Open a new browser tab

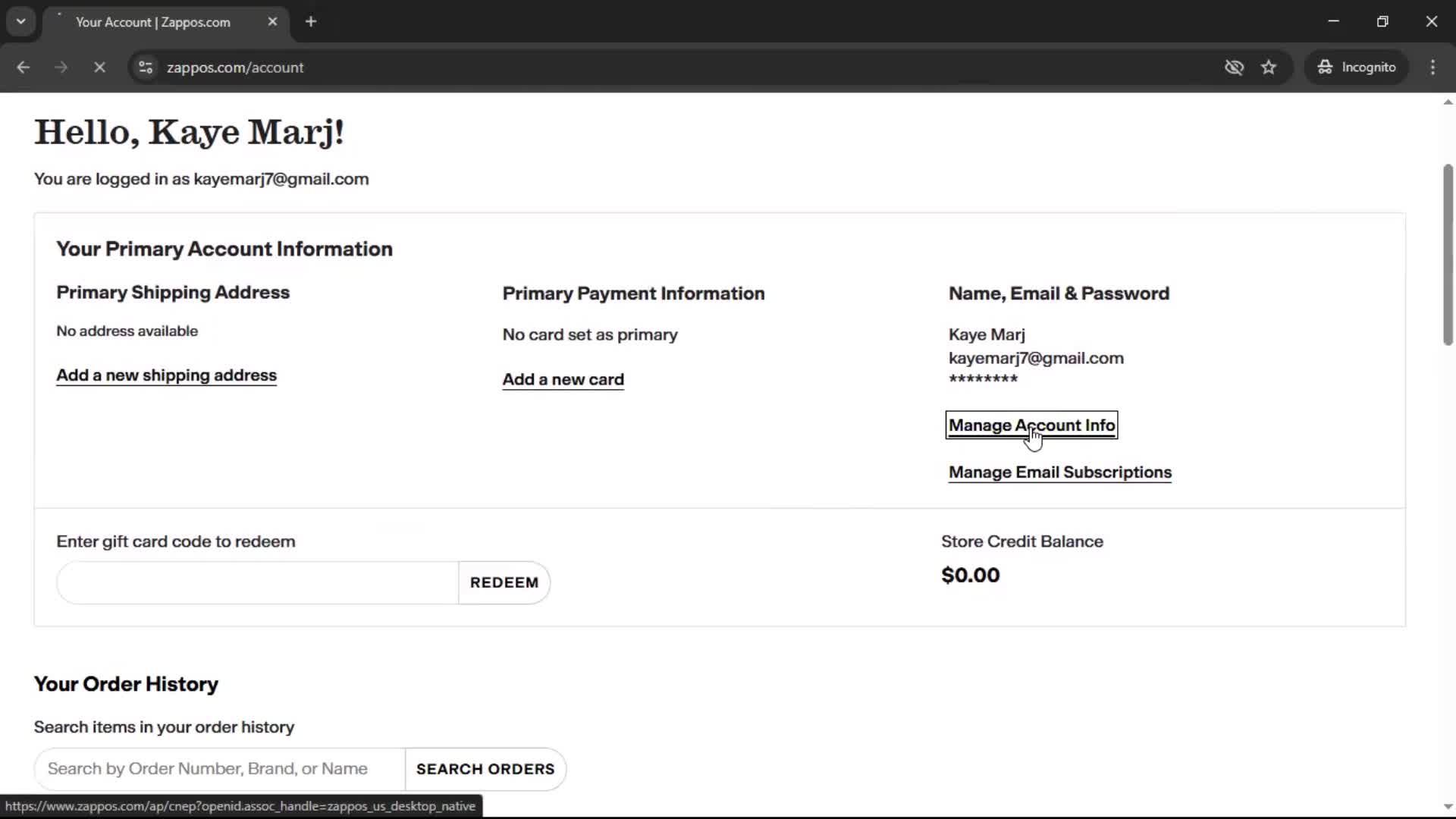[x=311, y=22]
